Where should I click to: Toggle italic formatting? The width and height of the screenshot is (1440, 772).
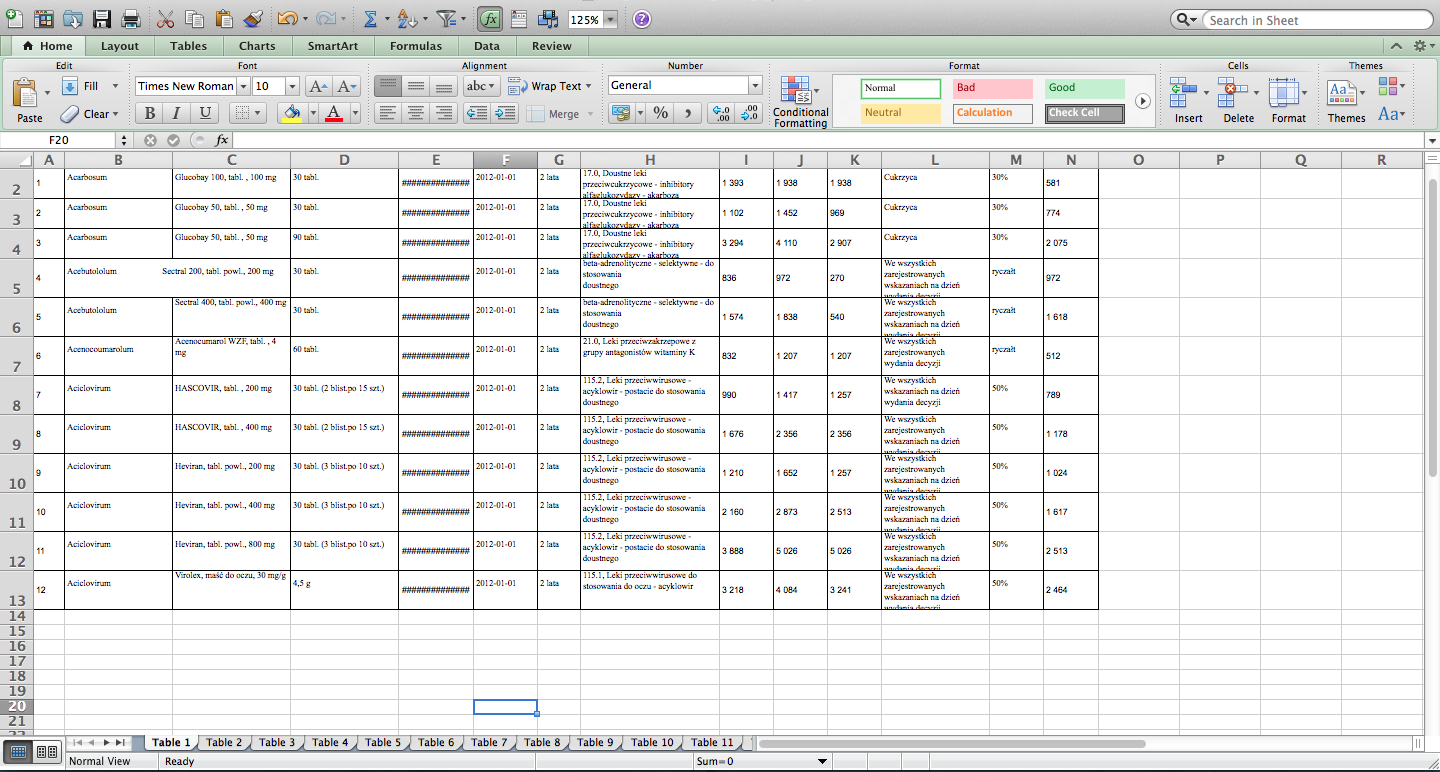(x=174, y=113)
